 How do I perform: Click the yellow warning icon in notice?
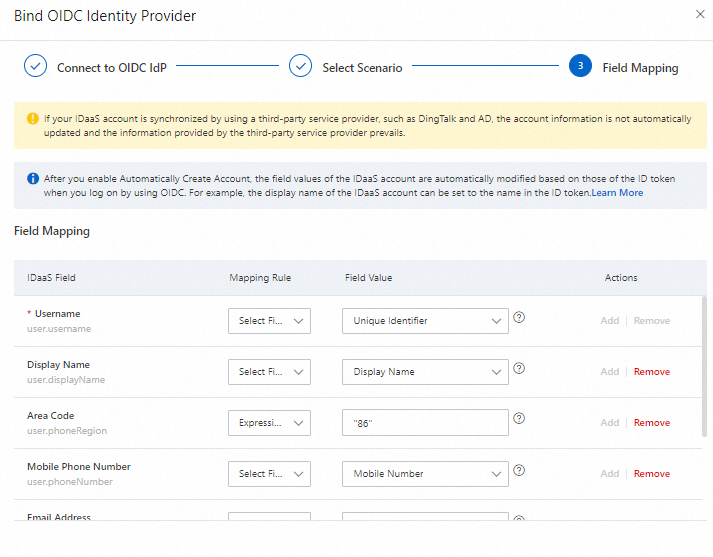[31, 119]
